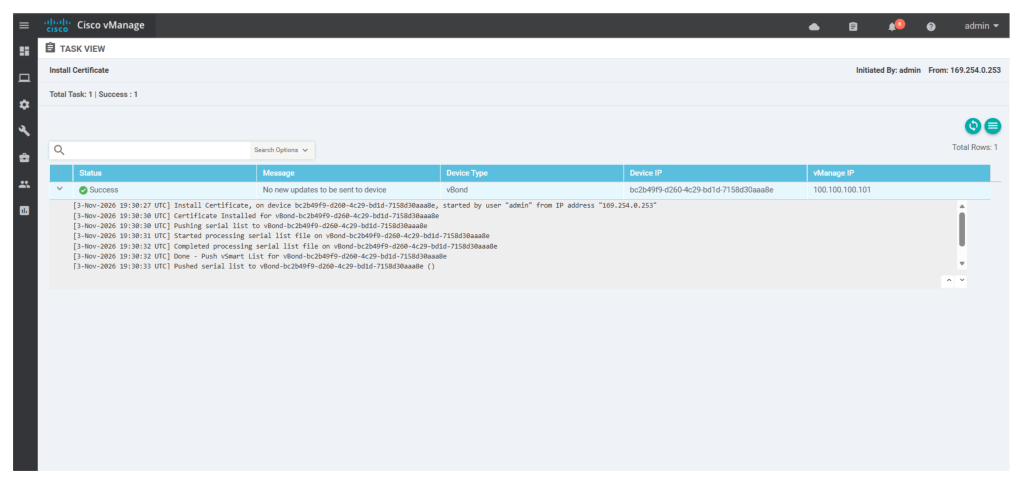Image resolution: width=1023 pixels, height=484 pixels.
Task: Open the Search Options dropdown
Action: [x=281, y=150]
